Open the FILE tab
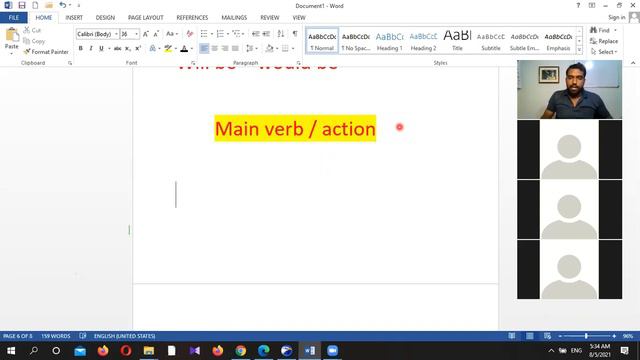Image resolution: width=640 pixels, height=360 pixels. pyautogui.click(x=14, y=18)
